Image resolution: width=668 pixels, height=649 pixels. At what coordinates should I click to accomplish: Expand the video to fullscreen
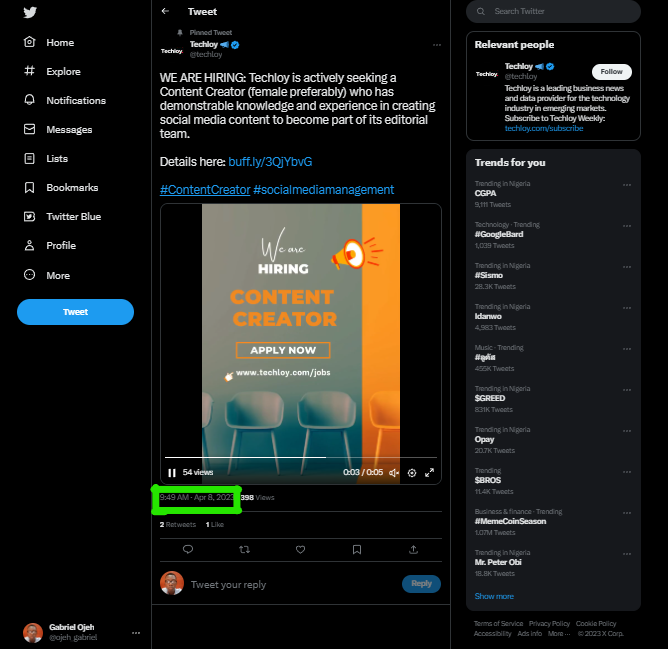point(429,473)
